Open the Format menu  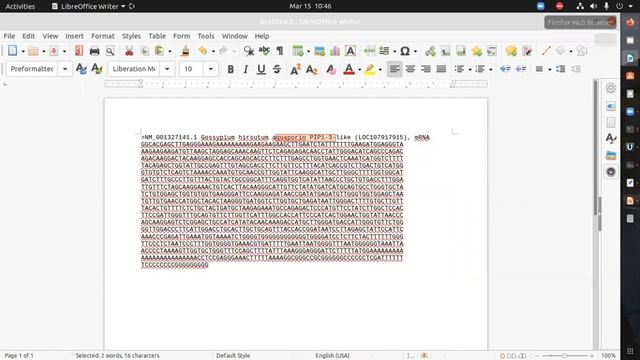pos(102,36)
